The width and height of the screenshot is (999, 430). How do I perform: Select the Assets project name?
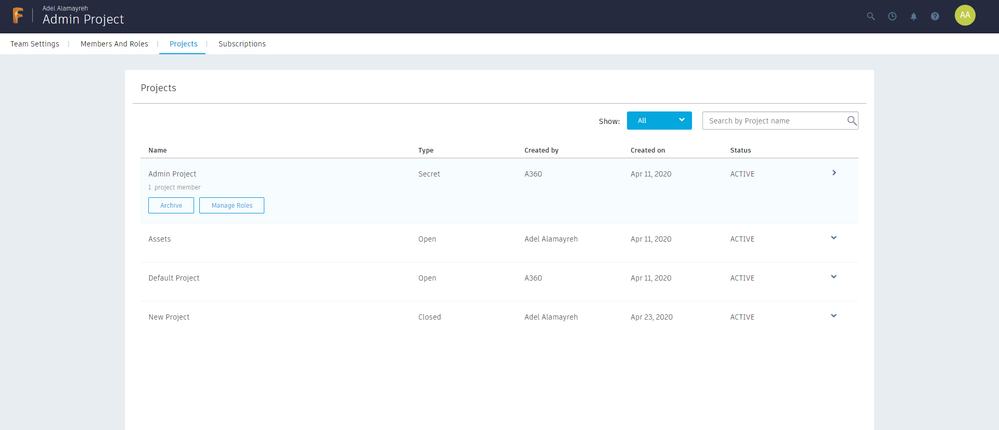coord(159,239)
